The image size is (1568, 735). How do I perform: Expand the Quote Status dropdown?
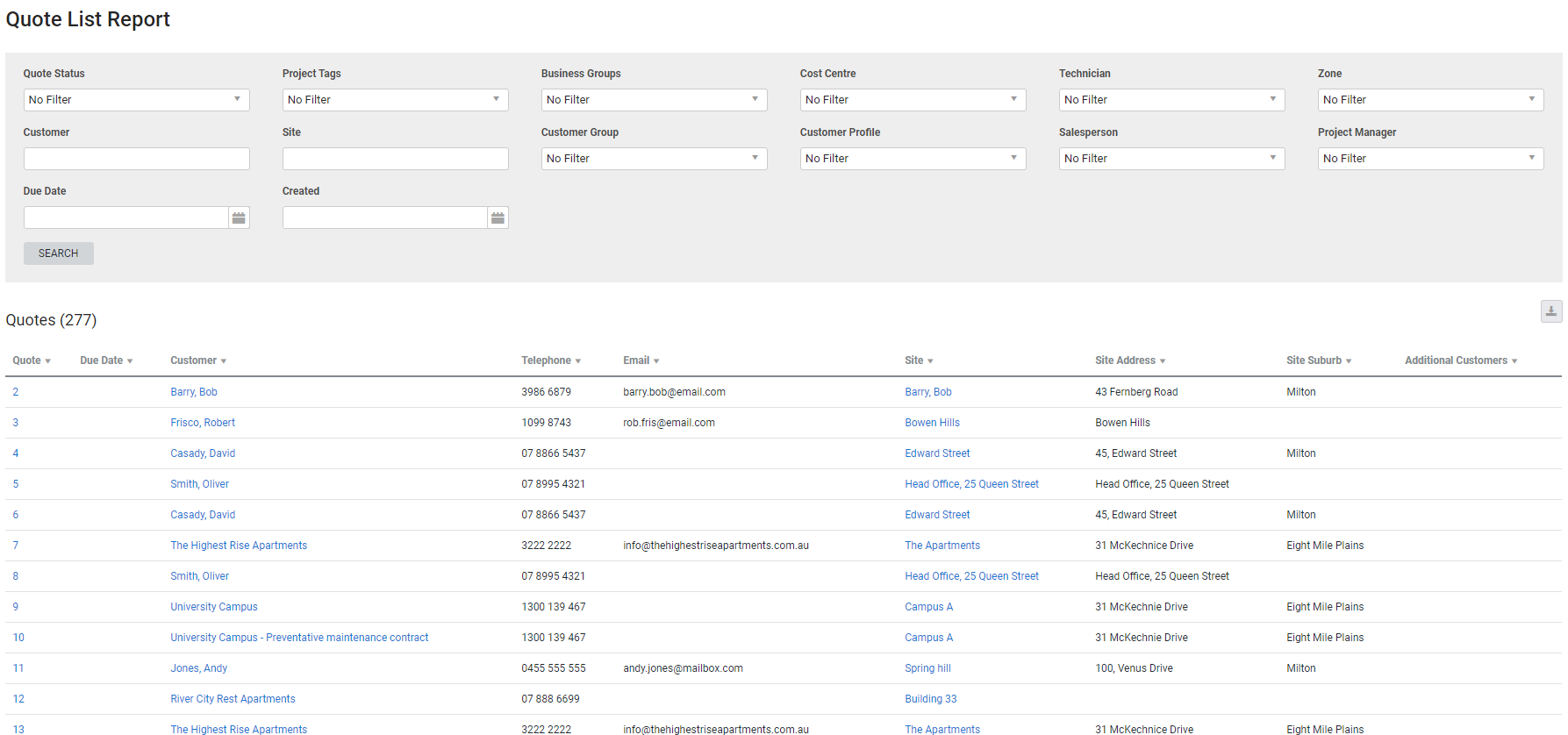point(136,100)
